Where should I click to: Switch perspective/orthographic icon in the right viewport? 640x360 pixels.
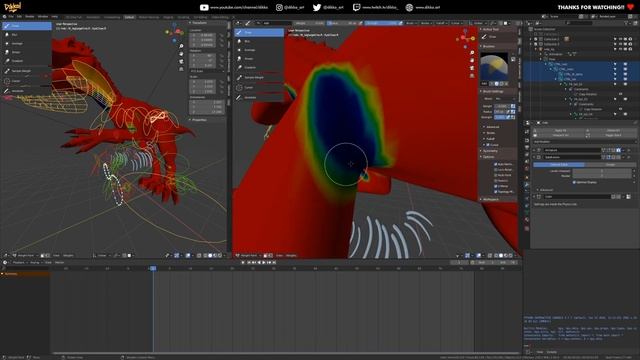(472, 76)
